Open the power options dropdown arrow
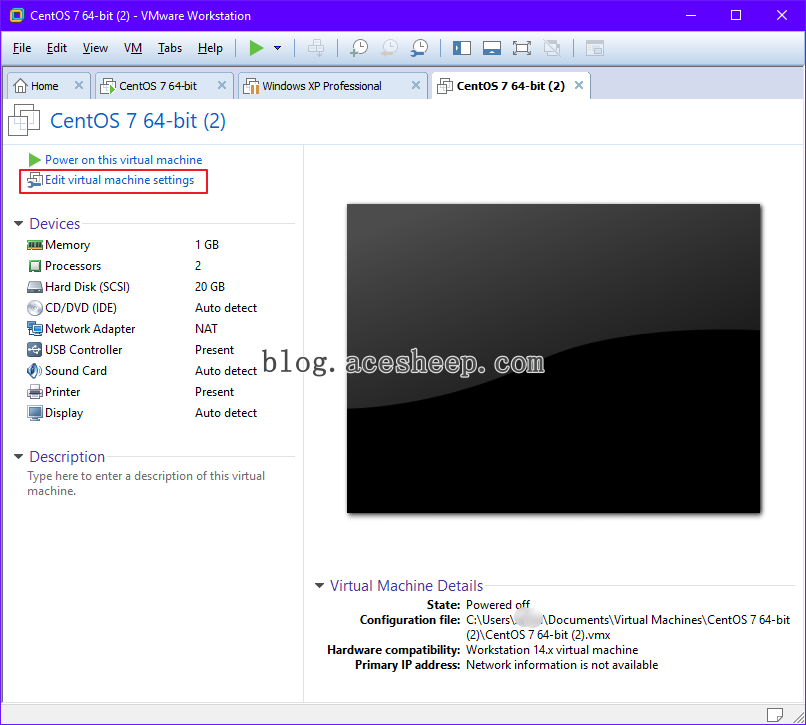 278,48
